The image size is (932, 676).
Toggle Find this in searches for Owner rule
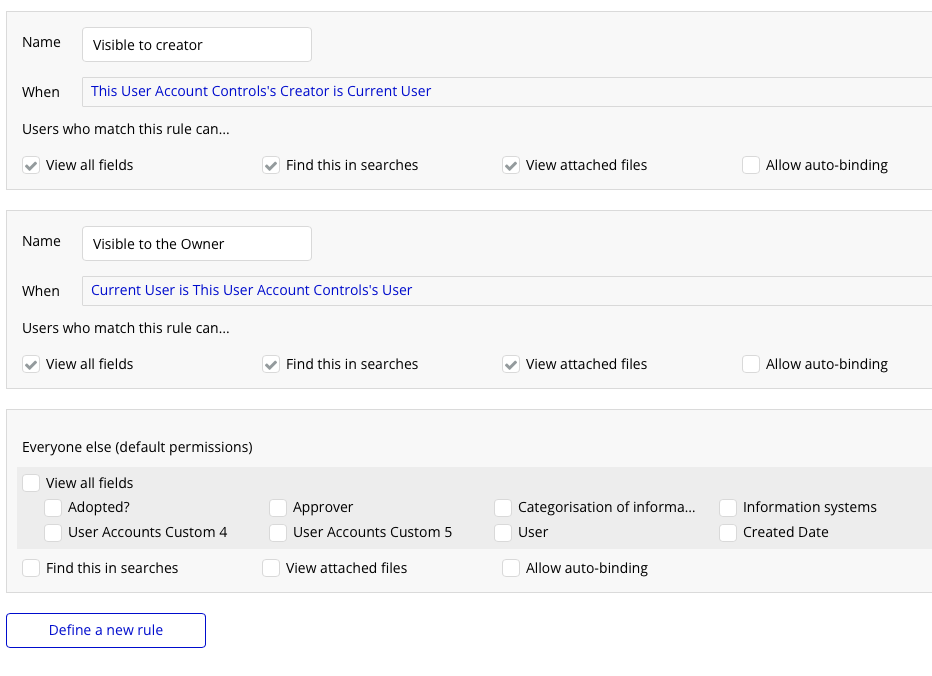point(271,364)
